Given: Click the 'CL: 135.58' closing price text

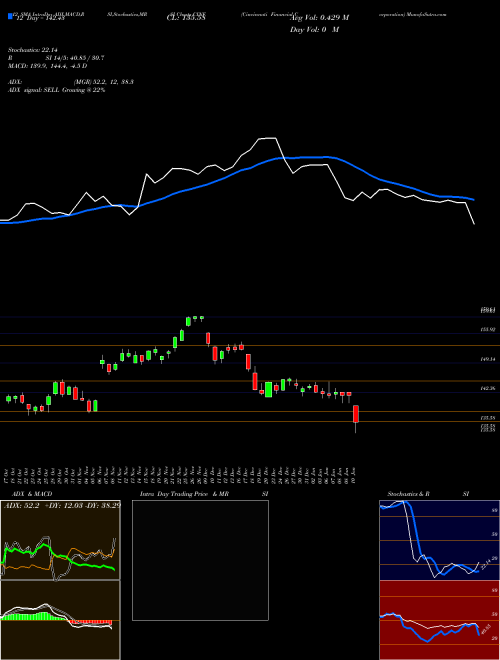Looking at the screenshot, I should point(186,18).
